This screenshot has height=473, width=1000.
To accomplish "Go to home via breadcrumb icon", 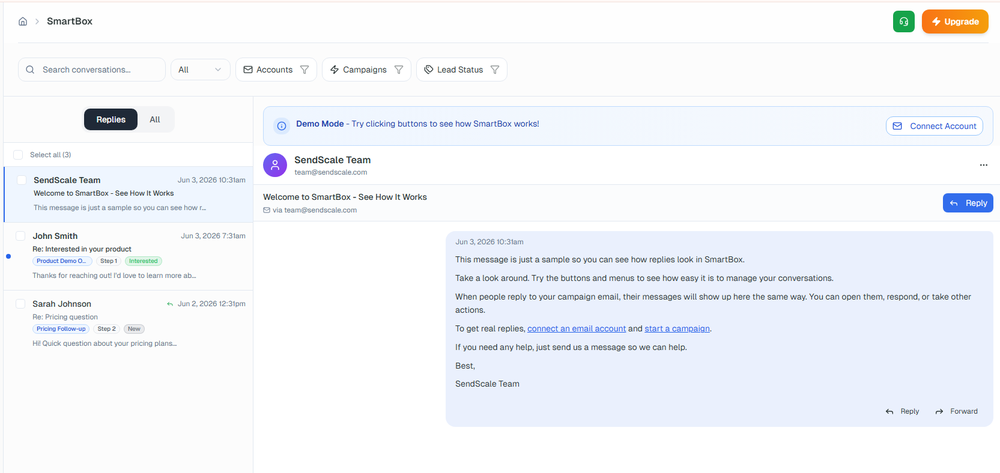I will point(23,22).
